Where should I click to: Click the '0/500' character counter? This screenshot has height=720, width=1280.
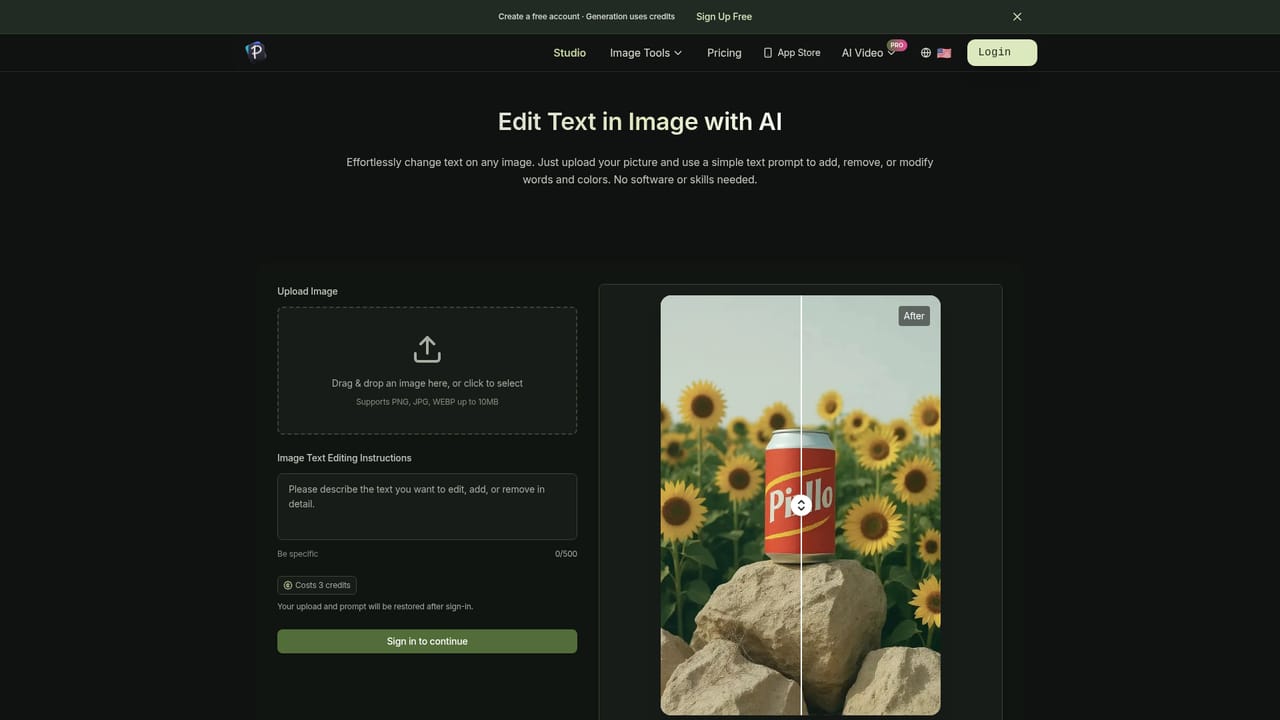pyautogui.click(x=566, y=554)
